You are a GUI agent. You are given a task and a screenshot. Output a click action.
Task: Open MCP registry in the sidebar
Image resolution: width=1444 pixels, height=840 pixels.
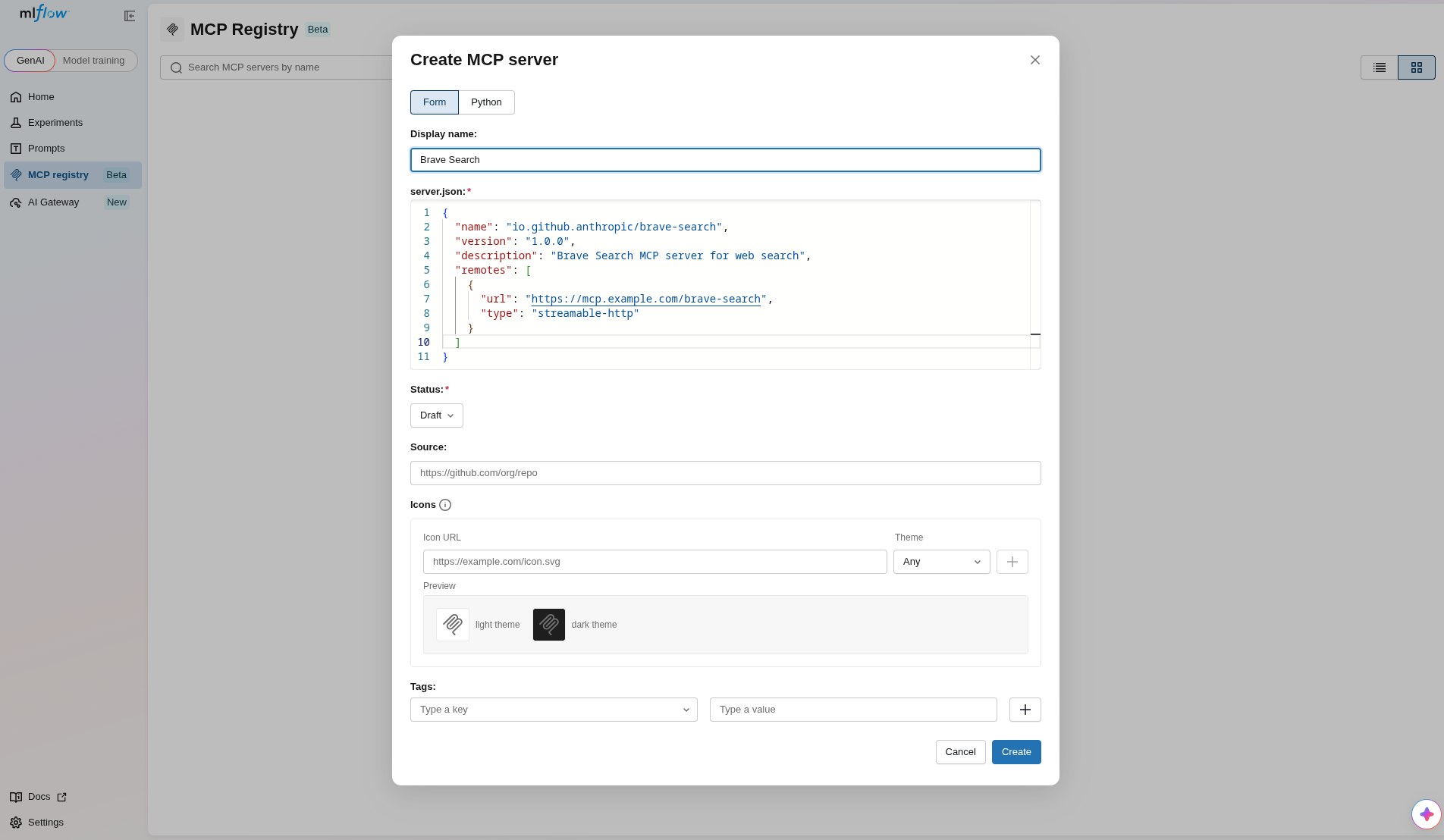[x=73, y=175]
